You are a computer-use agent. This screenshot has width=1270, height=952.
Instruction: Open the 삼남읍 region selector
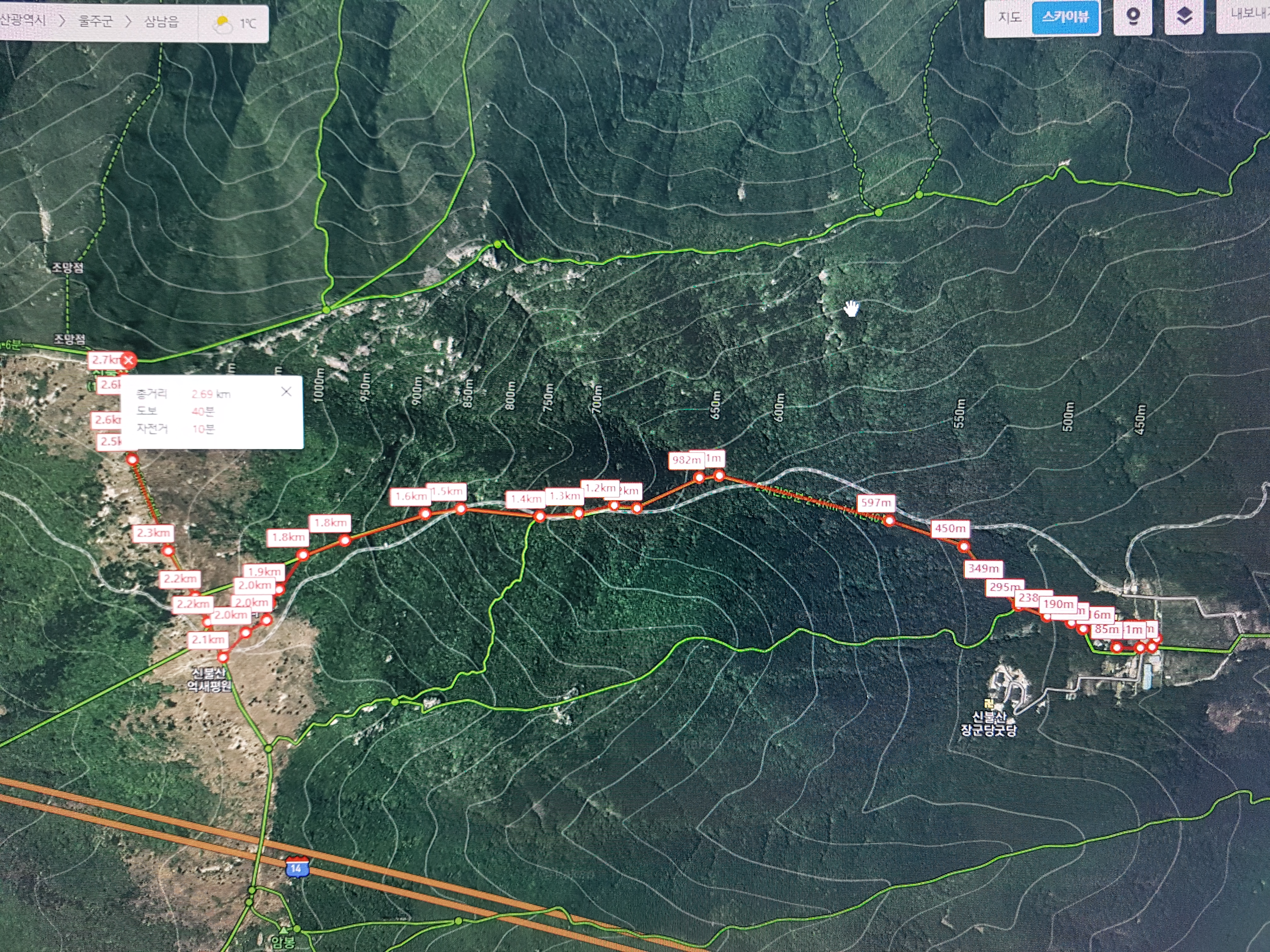click(161, 22)
